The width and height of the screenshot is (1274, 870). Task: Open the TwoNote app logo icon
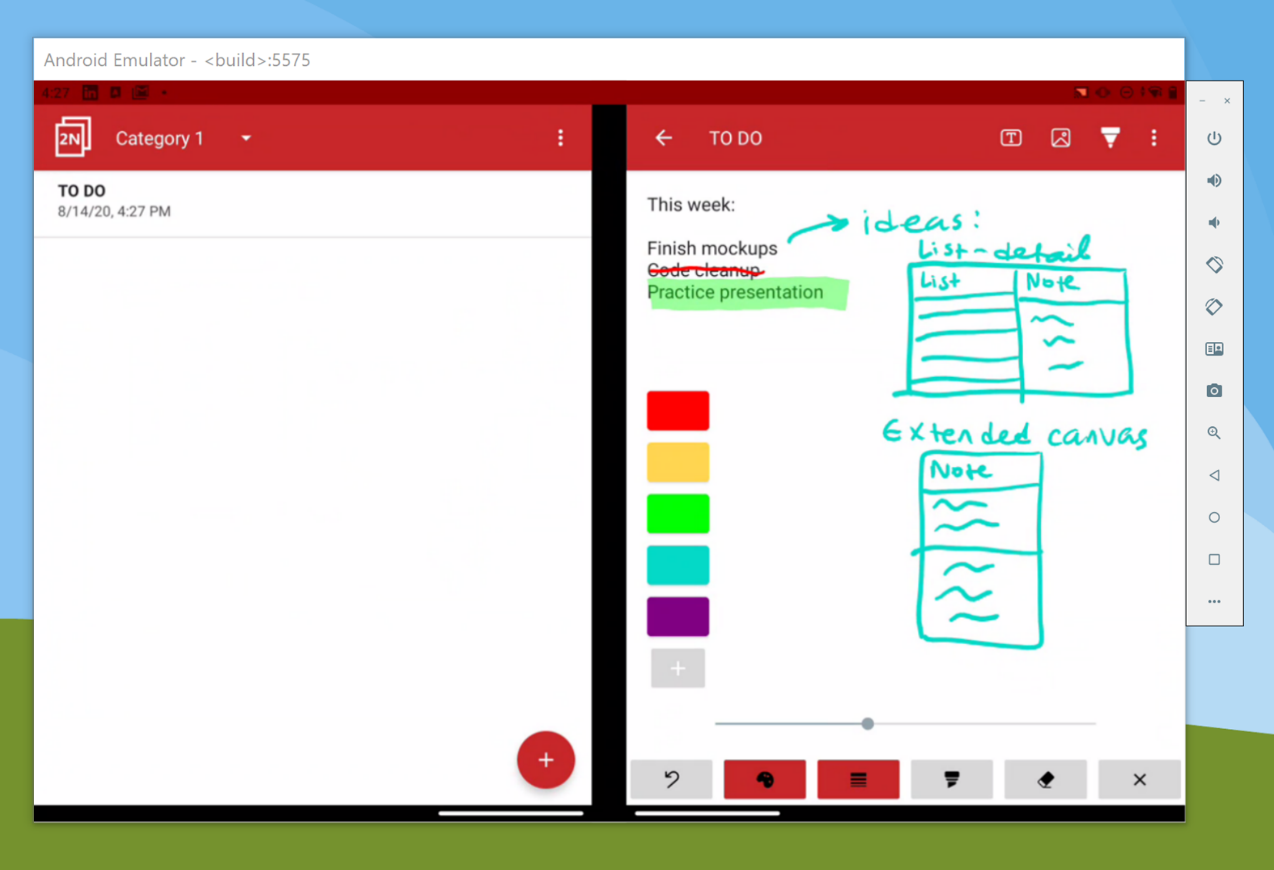point(72,138)
